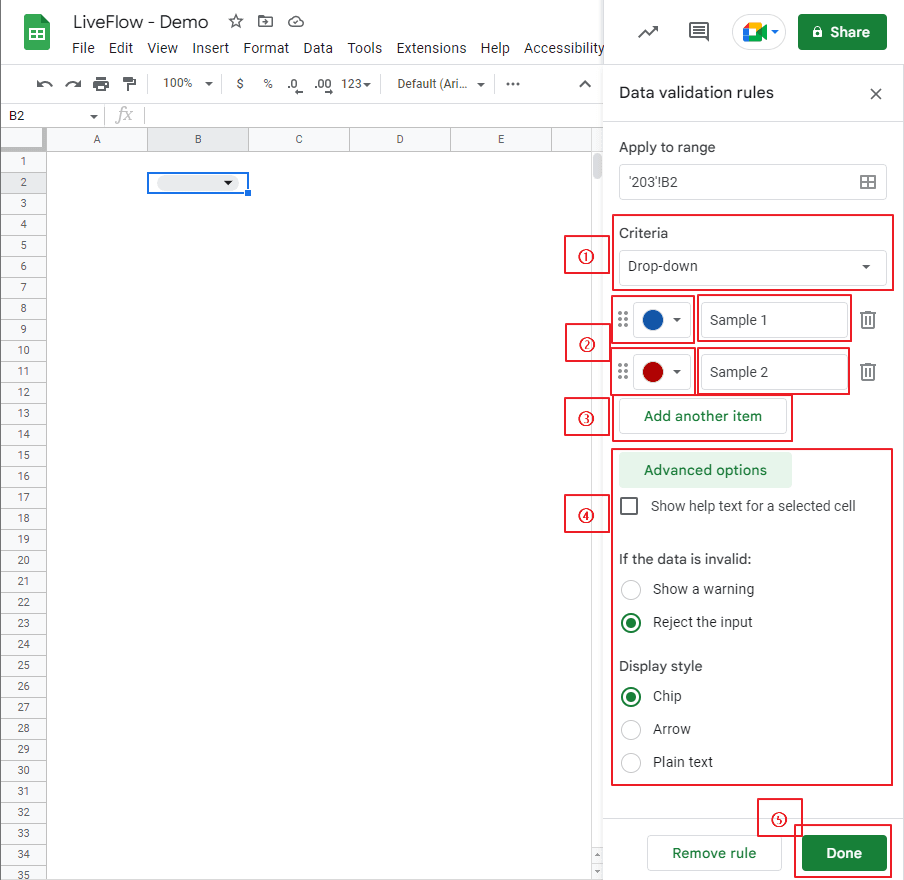
Task: Click the redo icon
Action: 73,84
